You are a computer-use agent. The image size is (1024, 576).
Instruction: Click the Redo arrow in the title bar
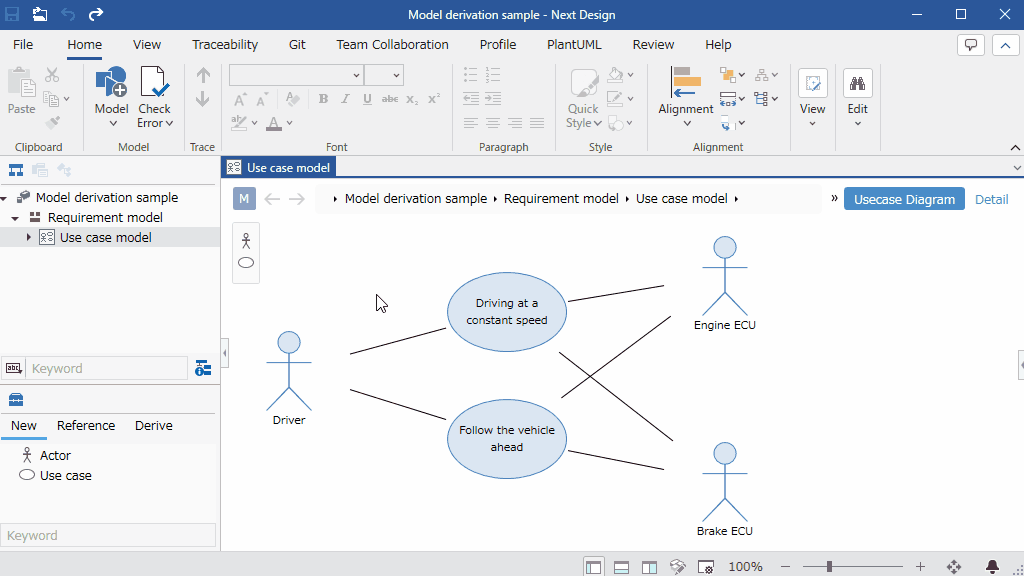(x=96, y=14)
